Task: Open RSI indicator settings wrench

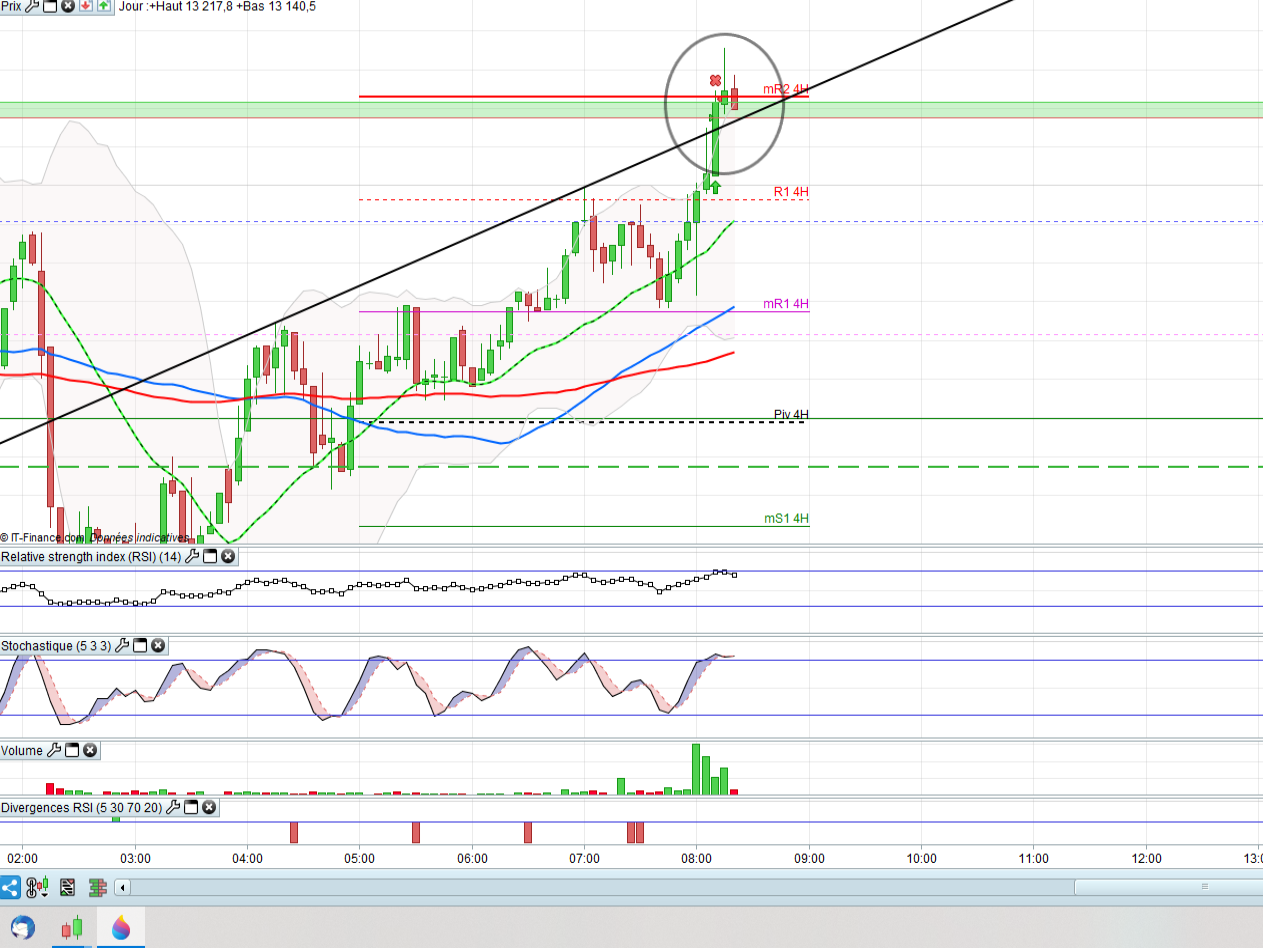Action: [193, 556]
